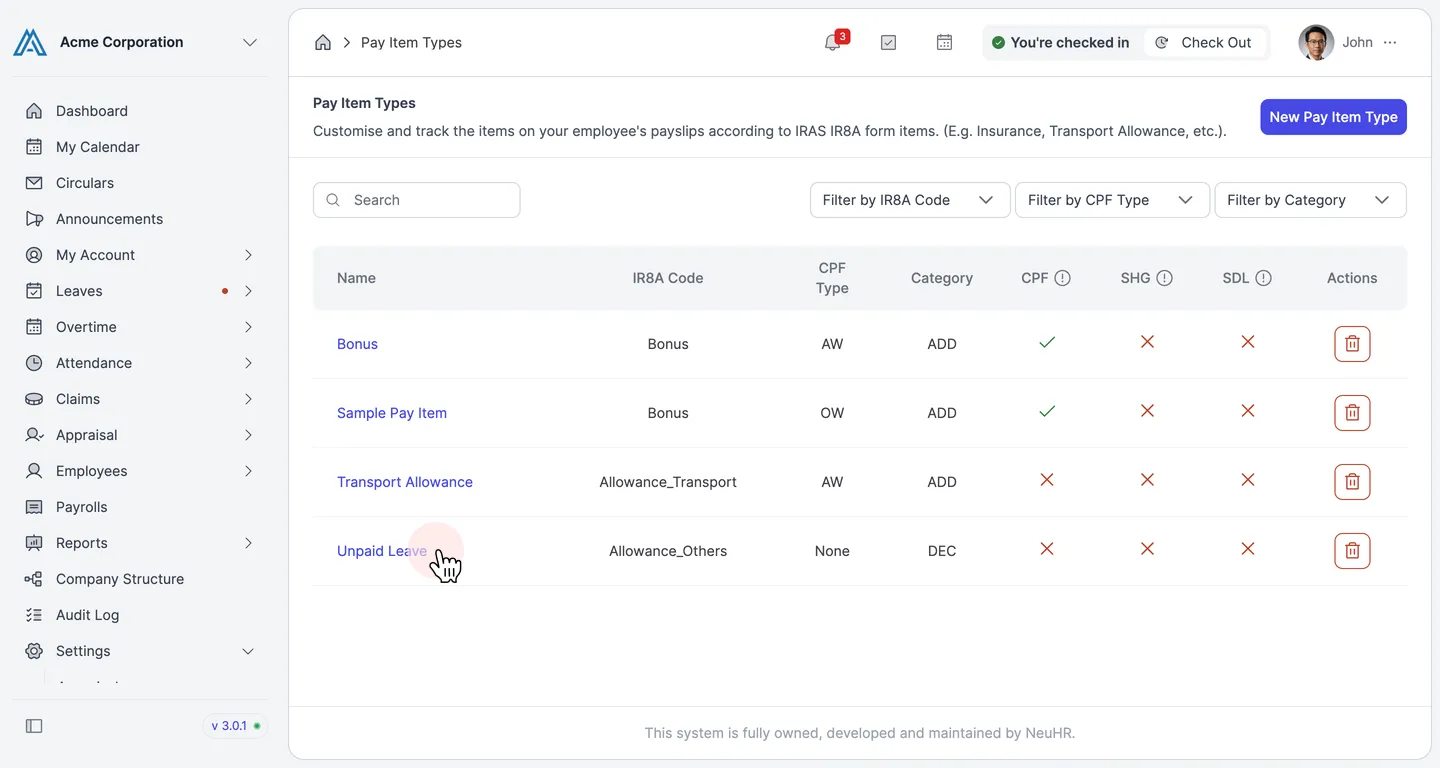
Task: Collapse the sidebar with the panel icon
Action: pos(34,726)
